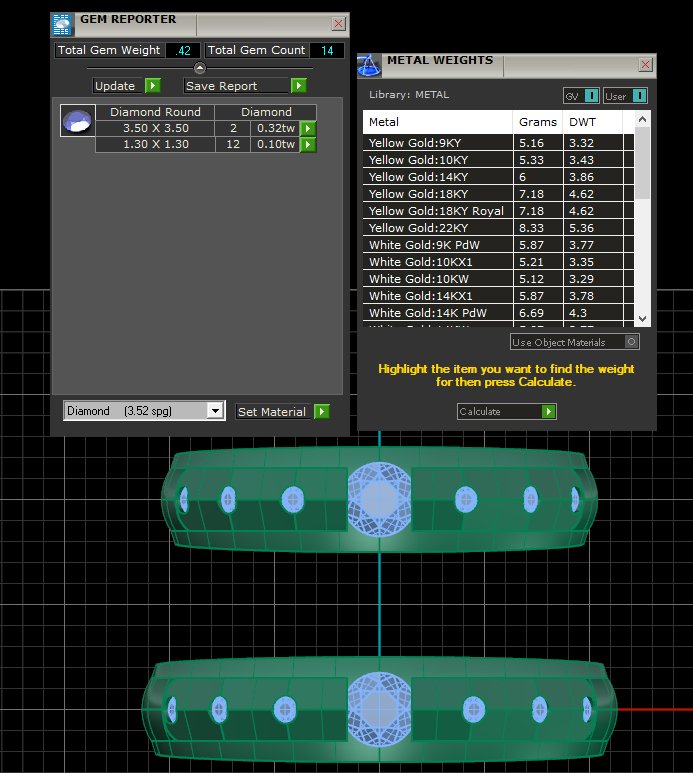Click the metal list scroll down arrow
693x773 pixels.
click(642, 319)
